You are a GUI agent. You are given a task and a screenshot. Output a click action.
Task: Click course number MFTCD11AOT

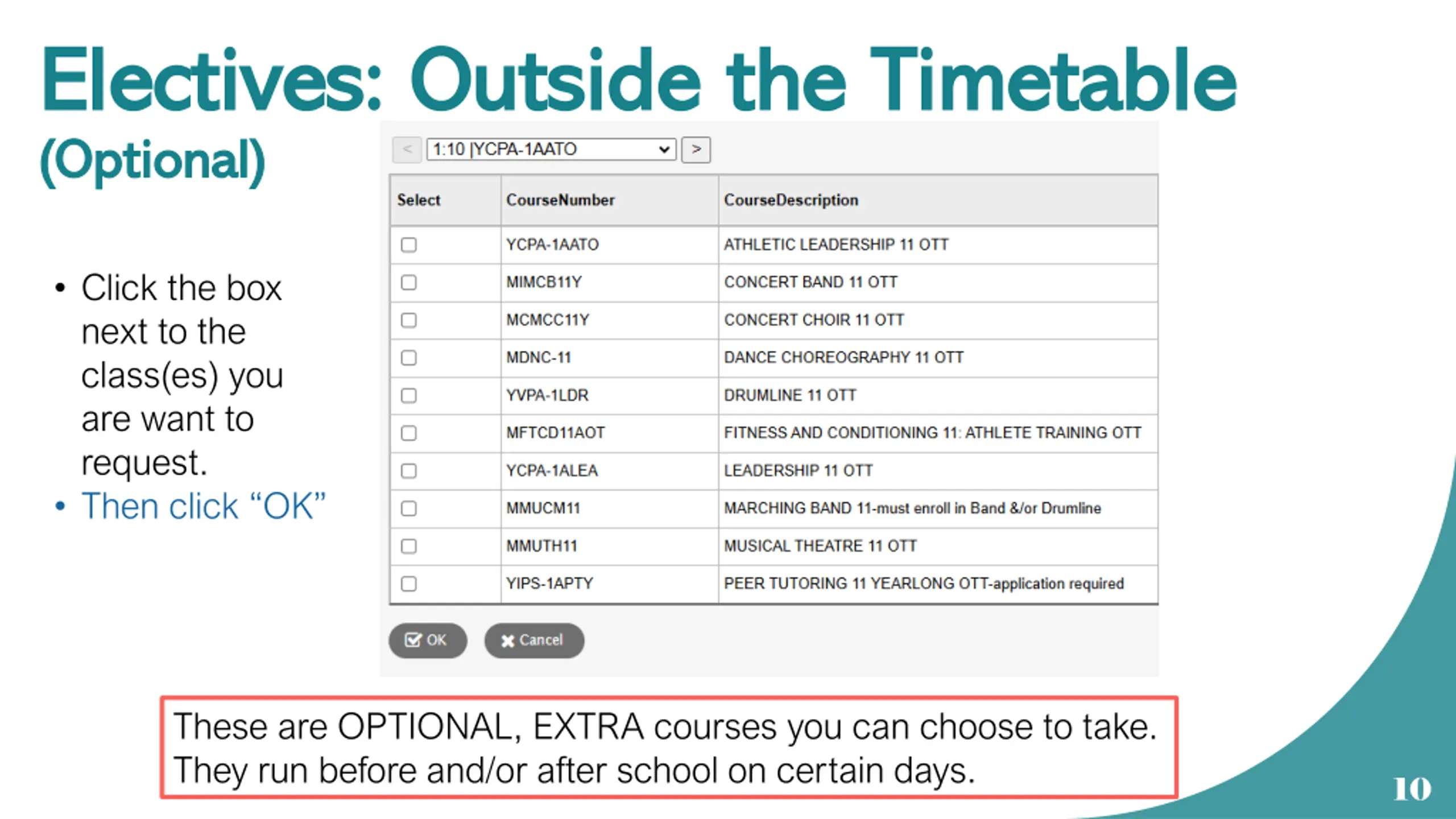coord(555,433)
